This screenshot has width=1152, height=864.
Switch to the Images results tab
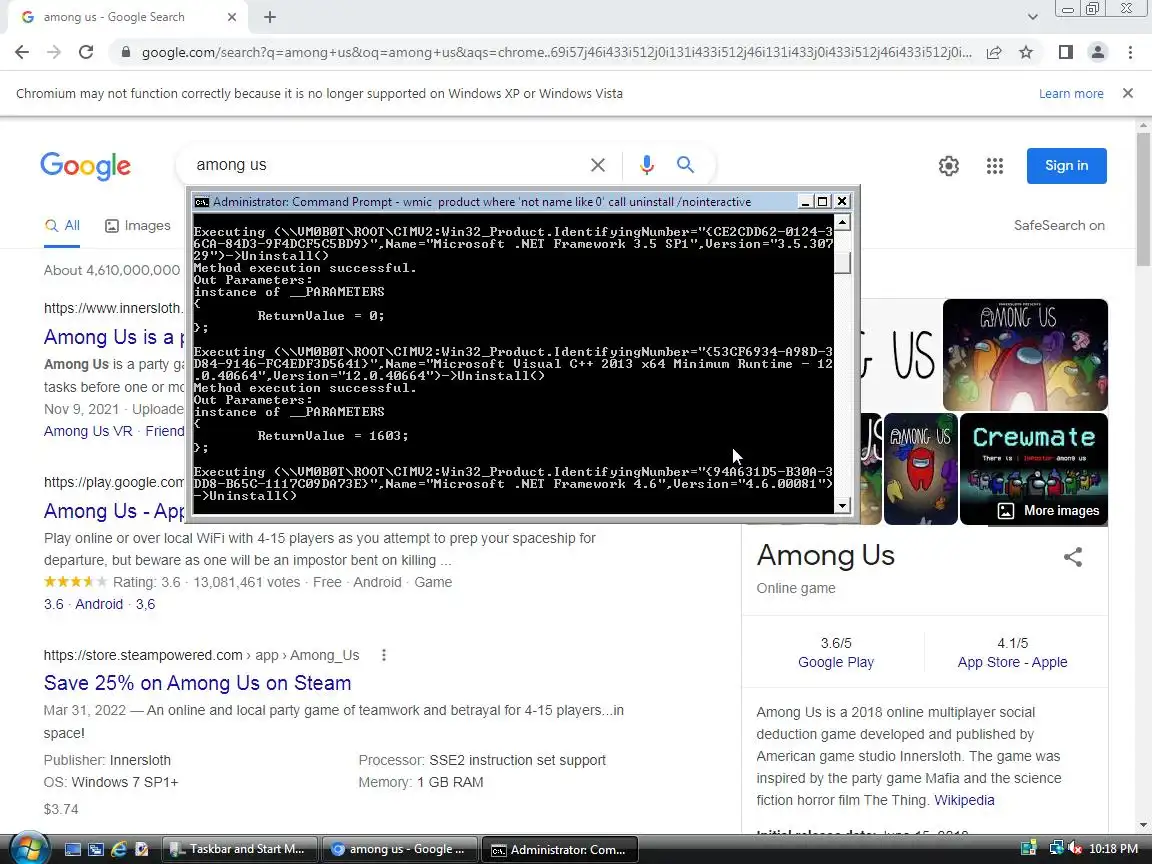pos(137,226)
